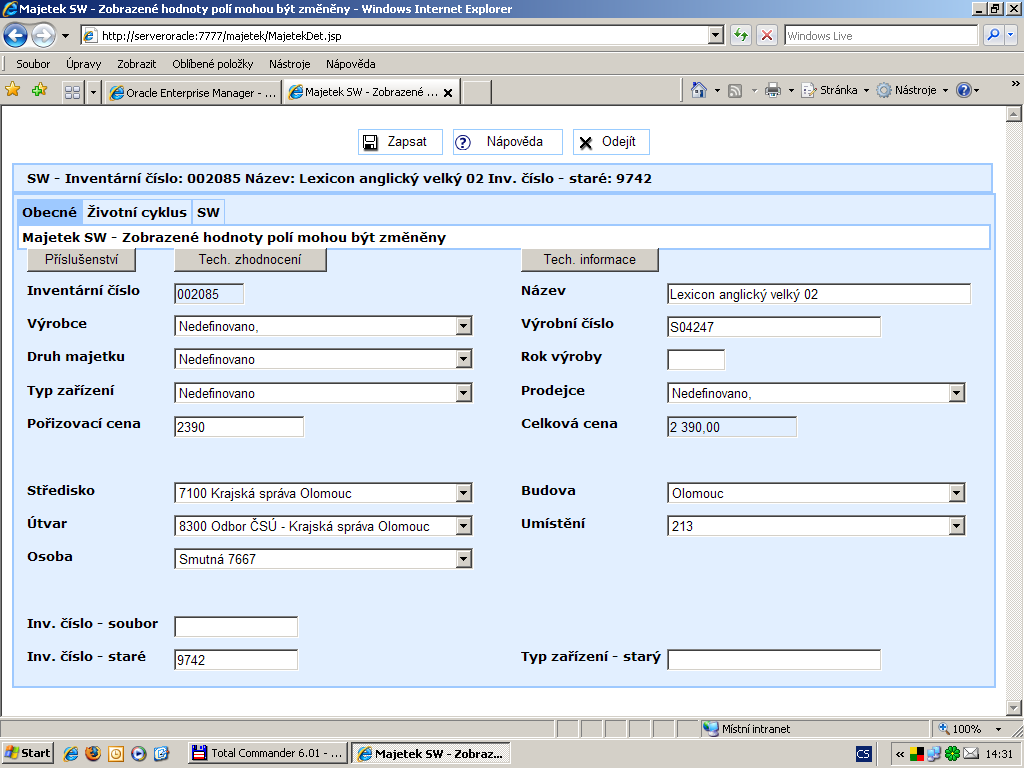Open the Quick Tabs grid icon
Image resolution: width=1024 pixels, height=768 pixels.
pyautogui.click(x=72, y=92)
